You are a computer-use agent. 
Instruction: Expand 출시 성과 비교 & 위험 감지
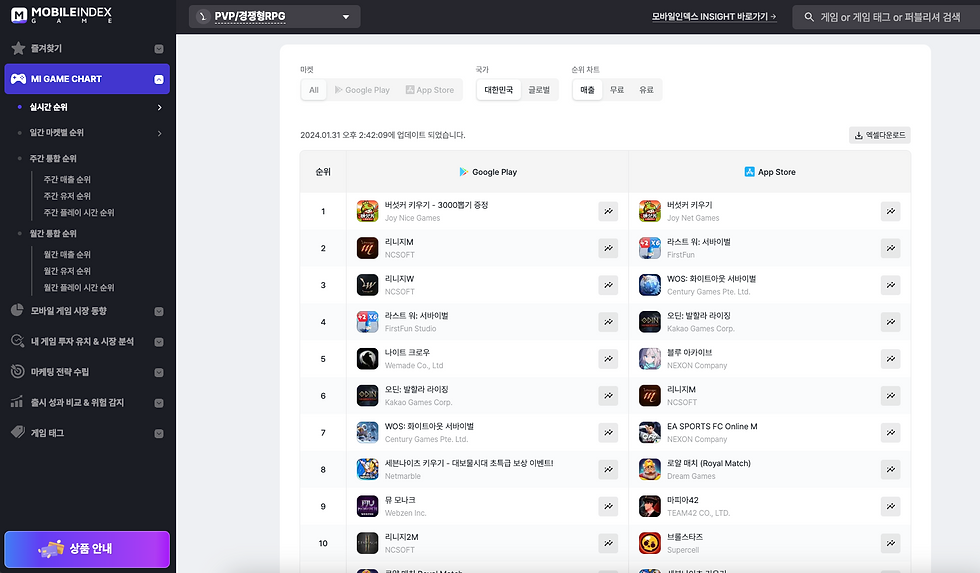coord(159,403)
